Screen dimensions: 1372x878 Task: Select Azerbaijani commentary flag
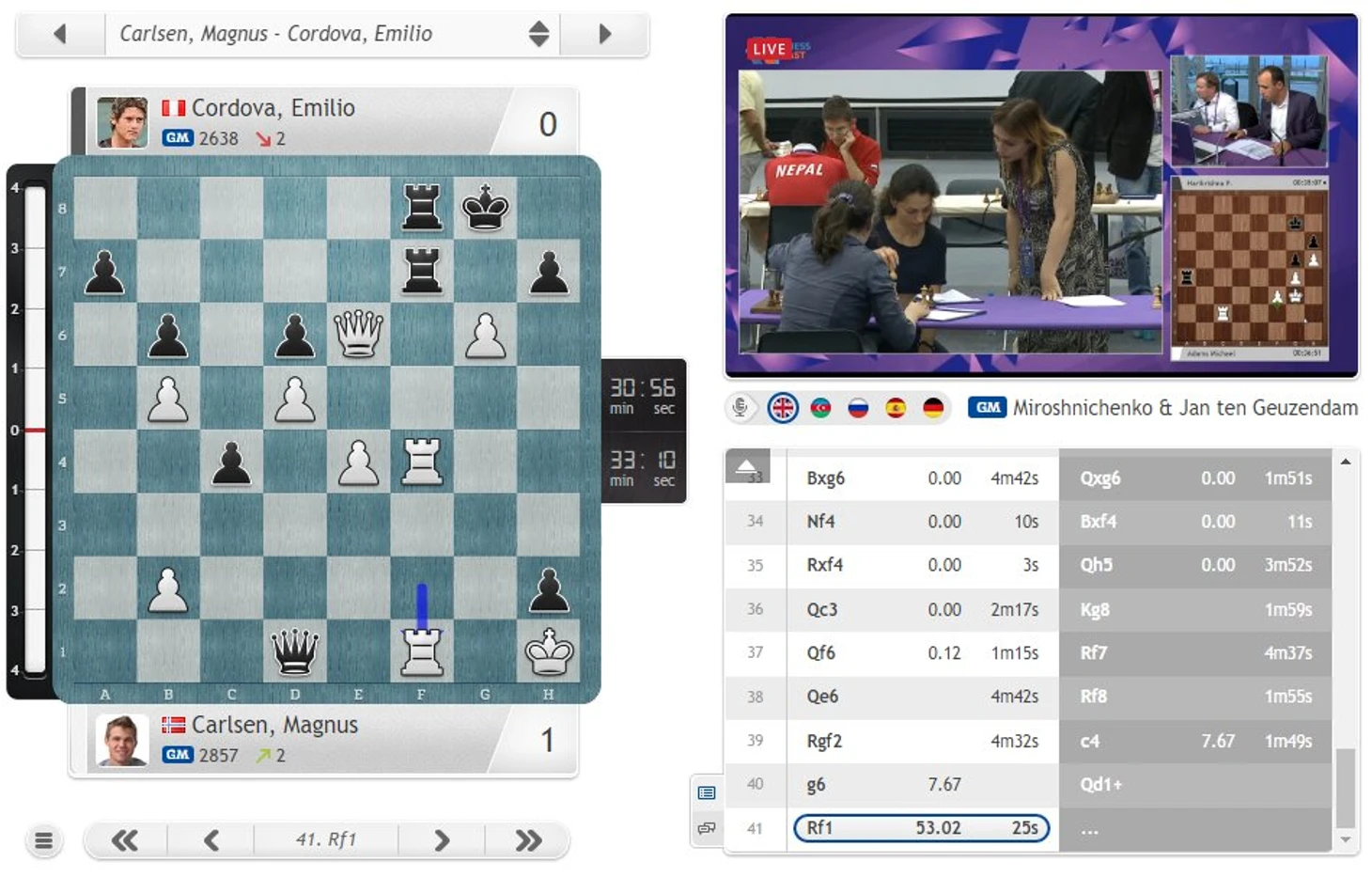820,408
